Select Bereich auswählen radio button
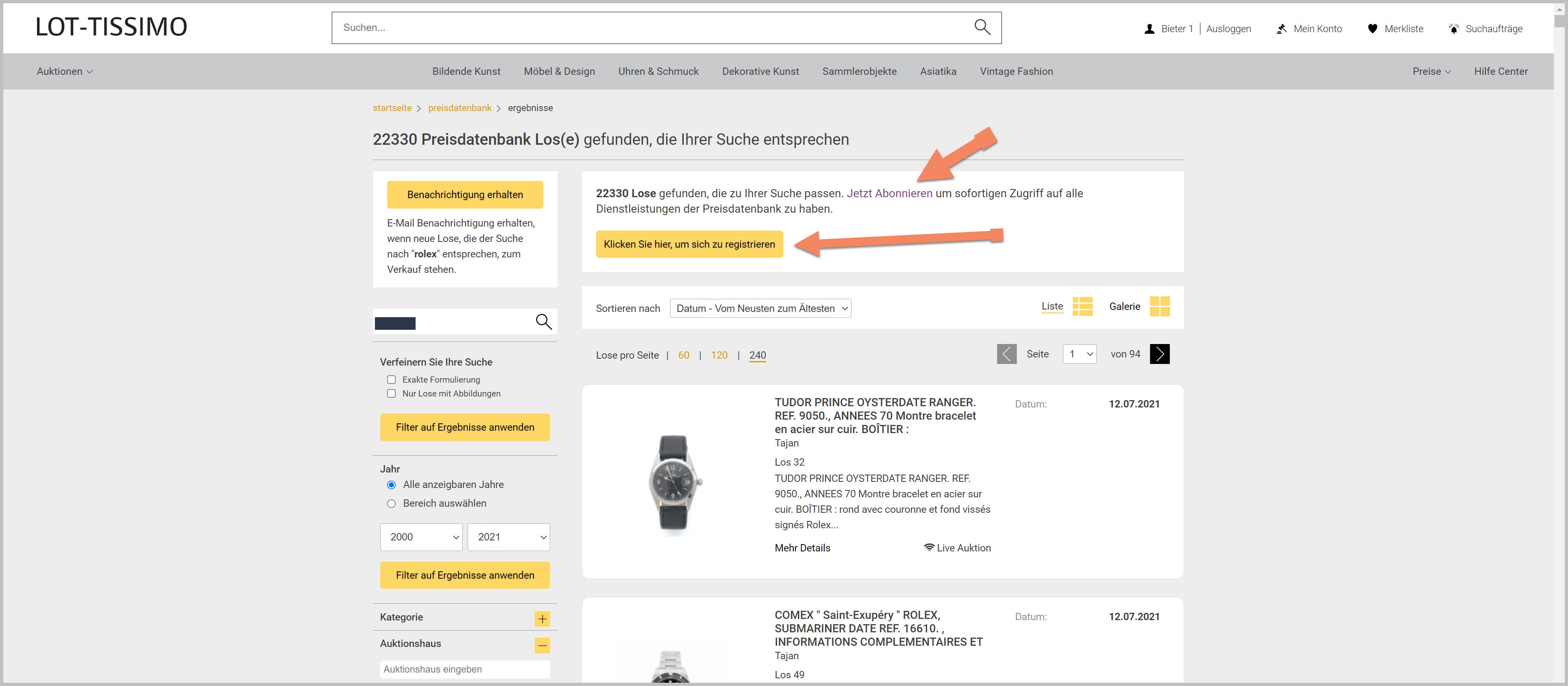Image resolution: width=1568 pixels, height=686 pixels. click(x=392, y=504)
